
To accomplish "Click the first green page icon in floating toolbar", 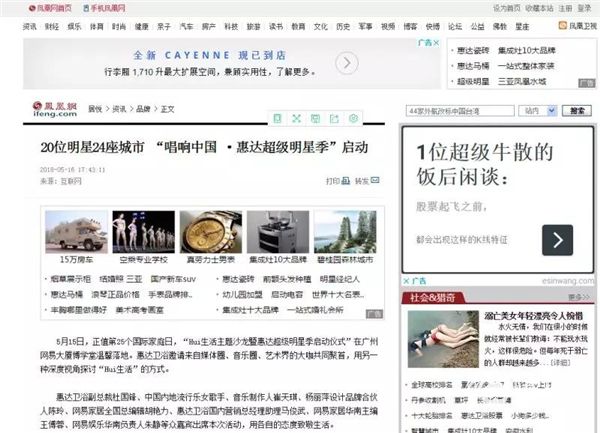I will [x=277, y=119].
